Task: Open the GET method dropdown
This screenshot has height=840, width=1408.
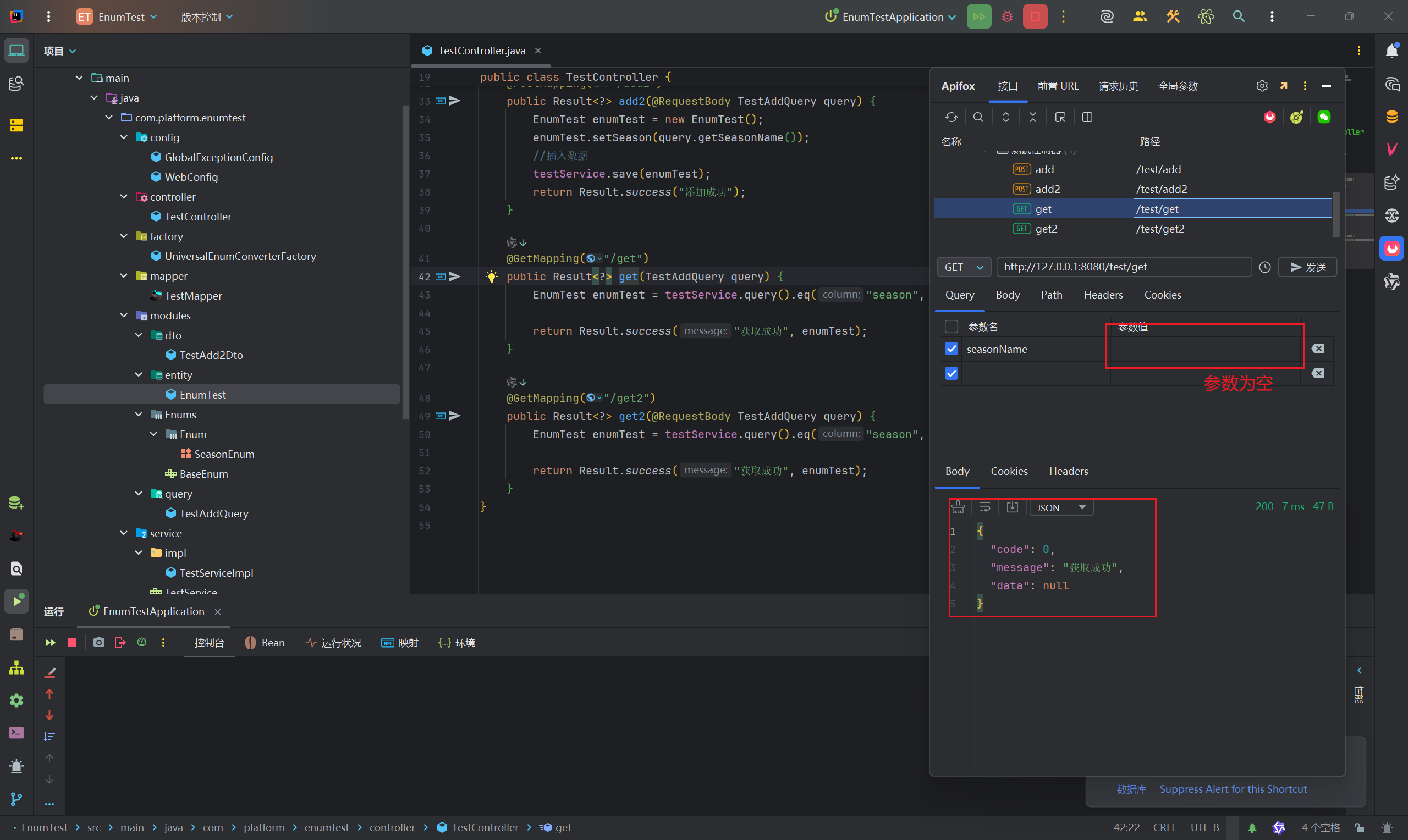Action: (x=964, y=267)
